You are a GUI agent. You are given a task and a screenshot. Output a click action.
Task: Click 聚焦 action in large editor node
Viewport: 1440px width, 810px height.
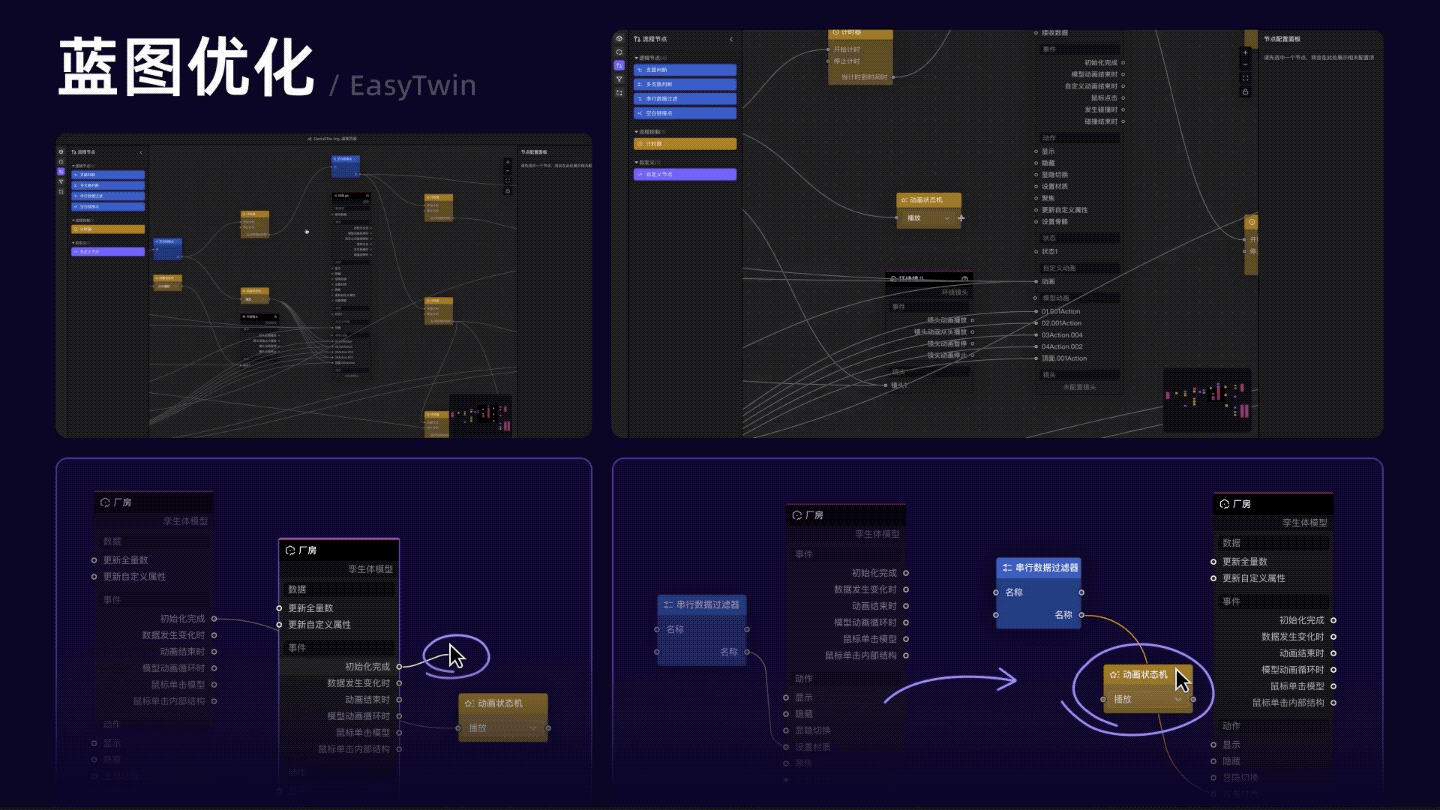(x=1047, y=198)
